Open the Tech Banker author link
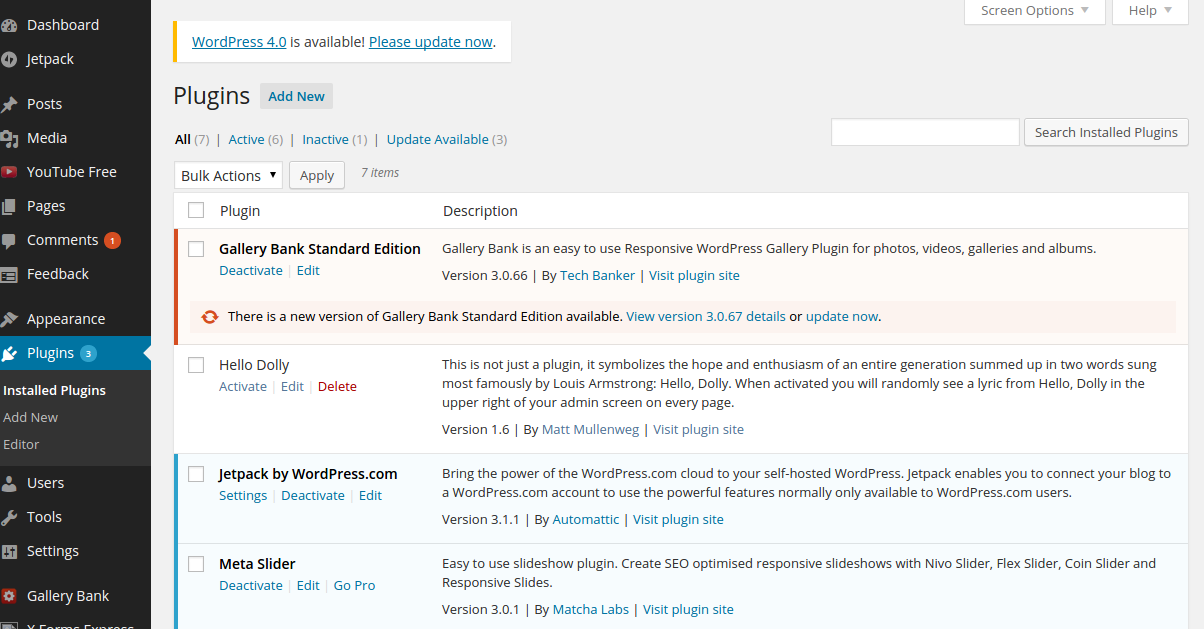 pyautogui.click(x=597, y=275)
